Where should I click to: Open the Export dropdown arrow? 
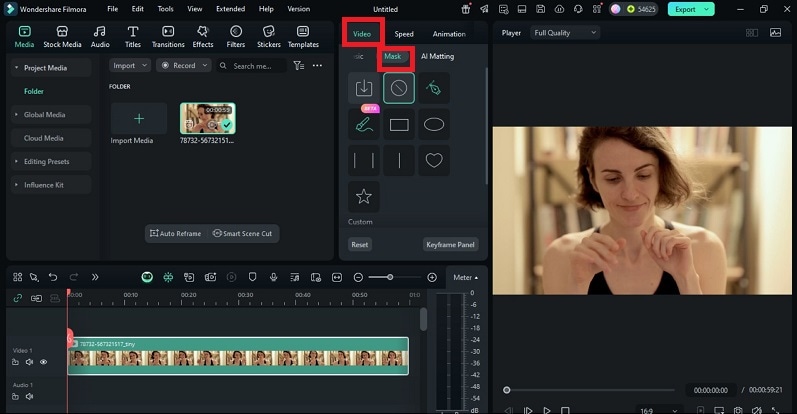(707, 9)
